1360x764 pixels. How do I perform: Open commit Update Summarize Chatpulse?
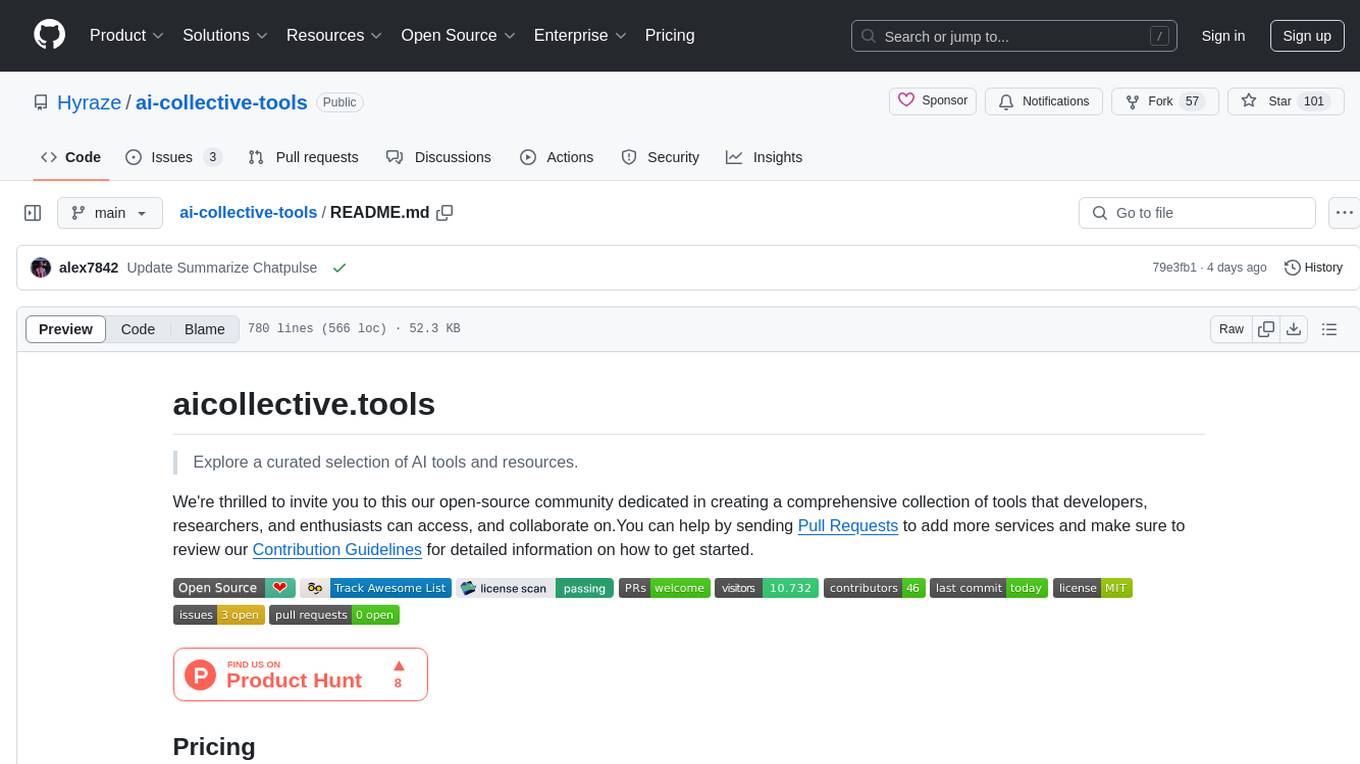pyautogui.click(x=222, y=268)
